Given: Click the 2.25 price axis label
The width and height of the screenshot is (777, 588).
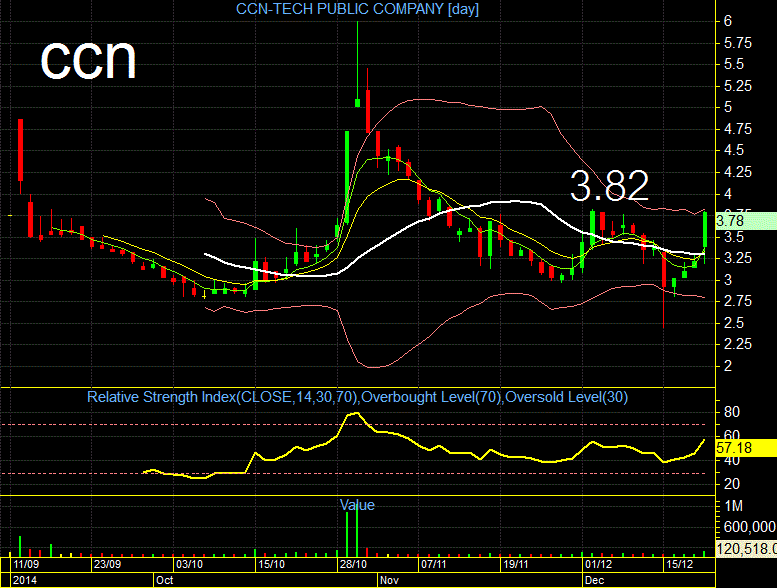Looking at the screenshot, I should [x=738, y=344].
